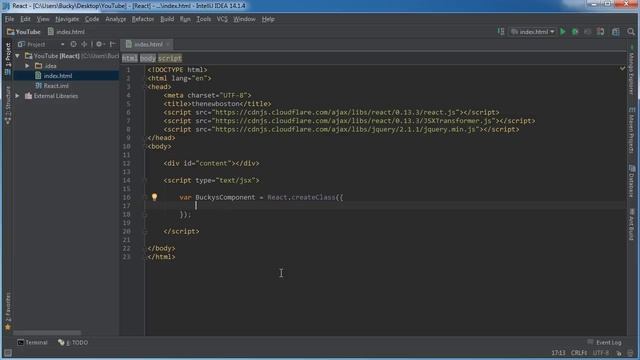640x360 pixels.
Task: Open the Tools menu
Action: tap(204, 19)
